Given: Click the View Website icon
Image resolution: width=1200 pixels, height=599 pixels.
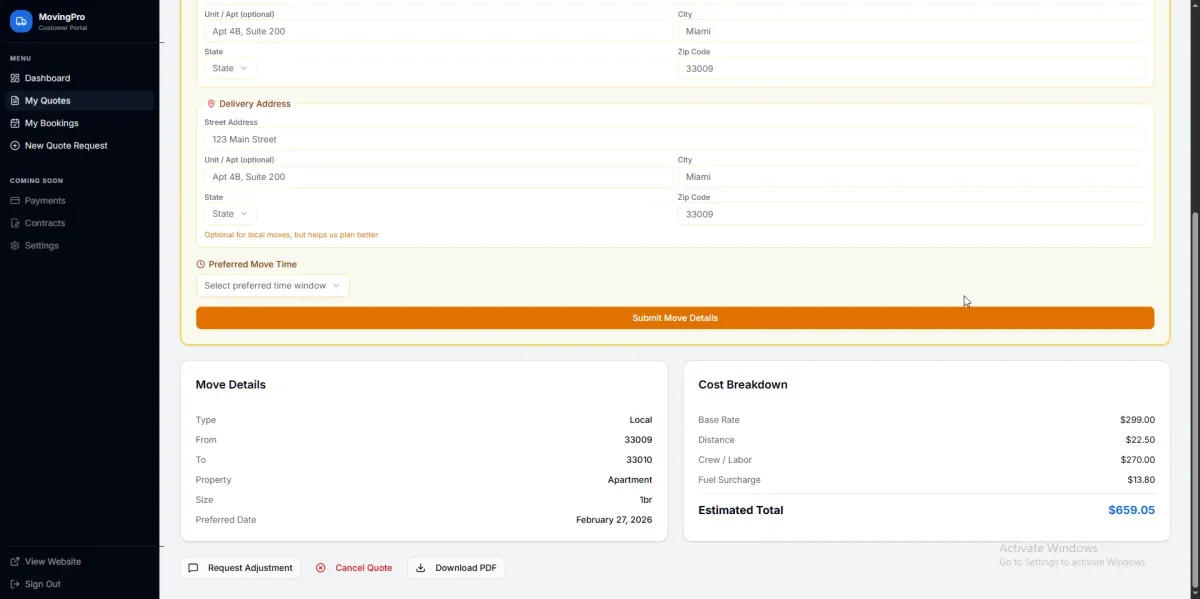Looking at the screenshot, I should point(15,562).
